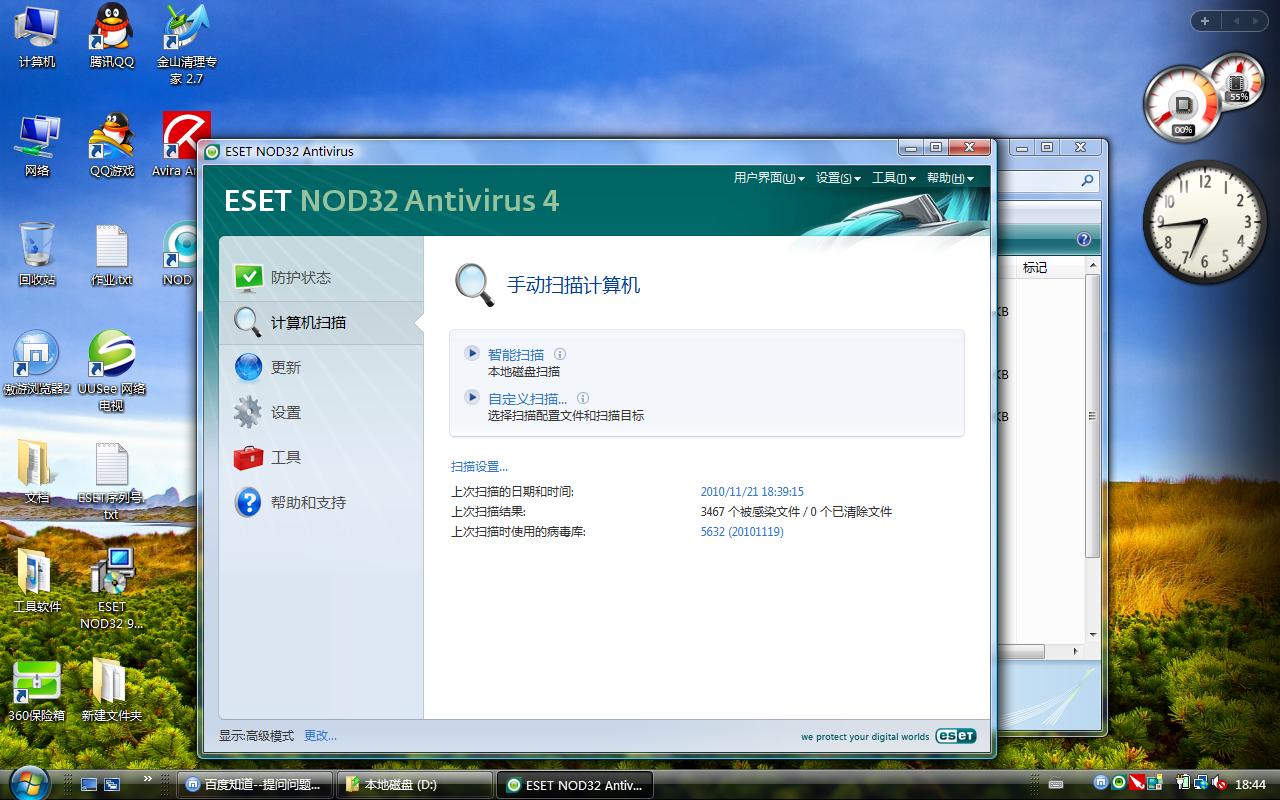Click info icon next to Custom Scan (自定义扫描)
This screenshot has width=1280, height=800.
(x=583, y=398)
